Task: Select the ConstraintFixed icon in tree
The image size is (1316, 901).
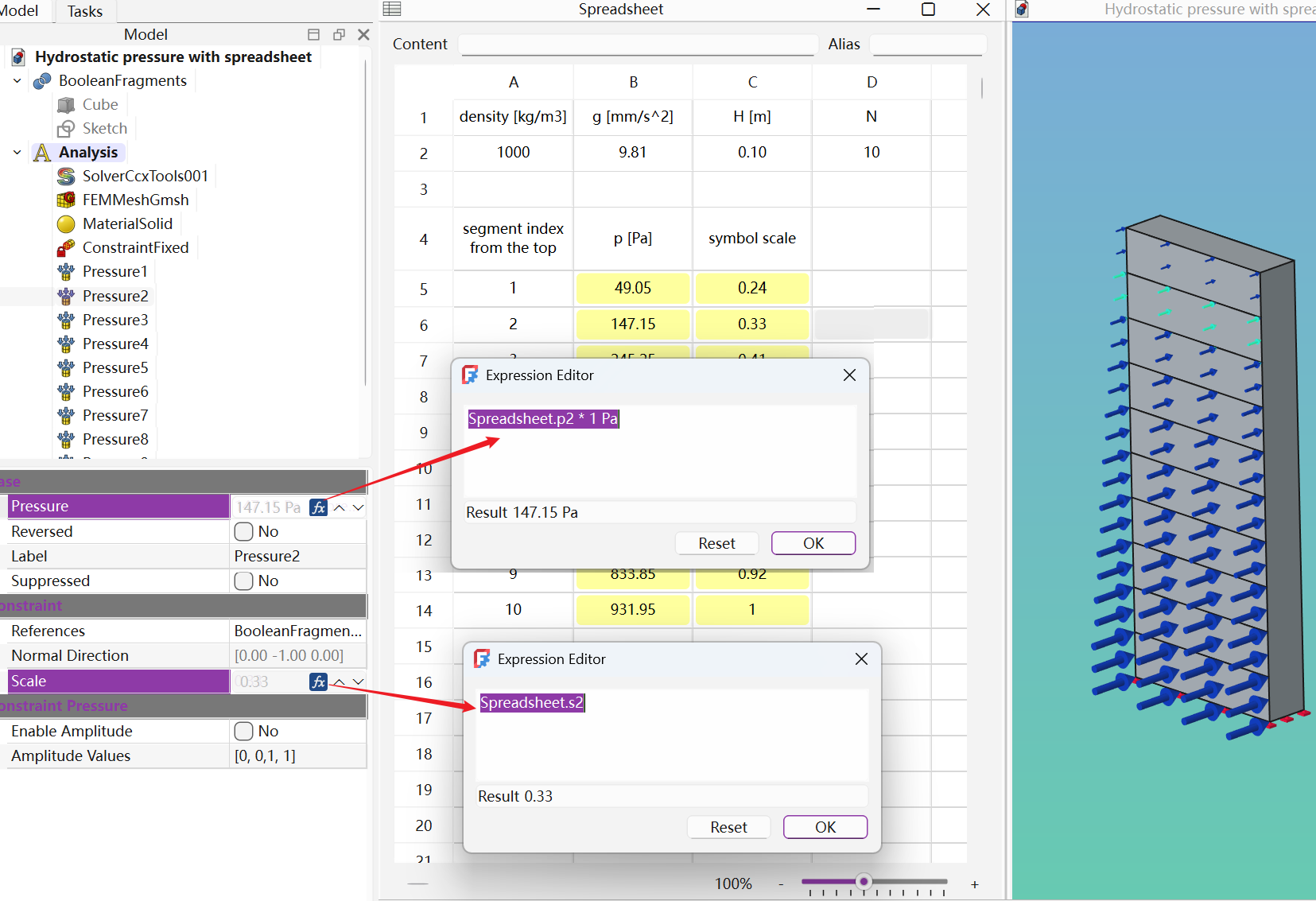Action: click(66, 248)
